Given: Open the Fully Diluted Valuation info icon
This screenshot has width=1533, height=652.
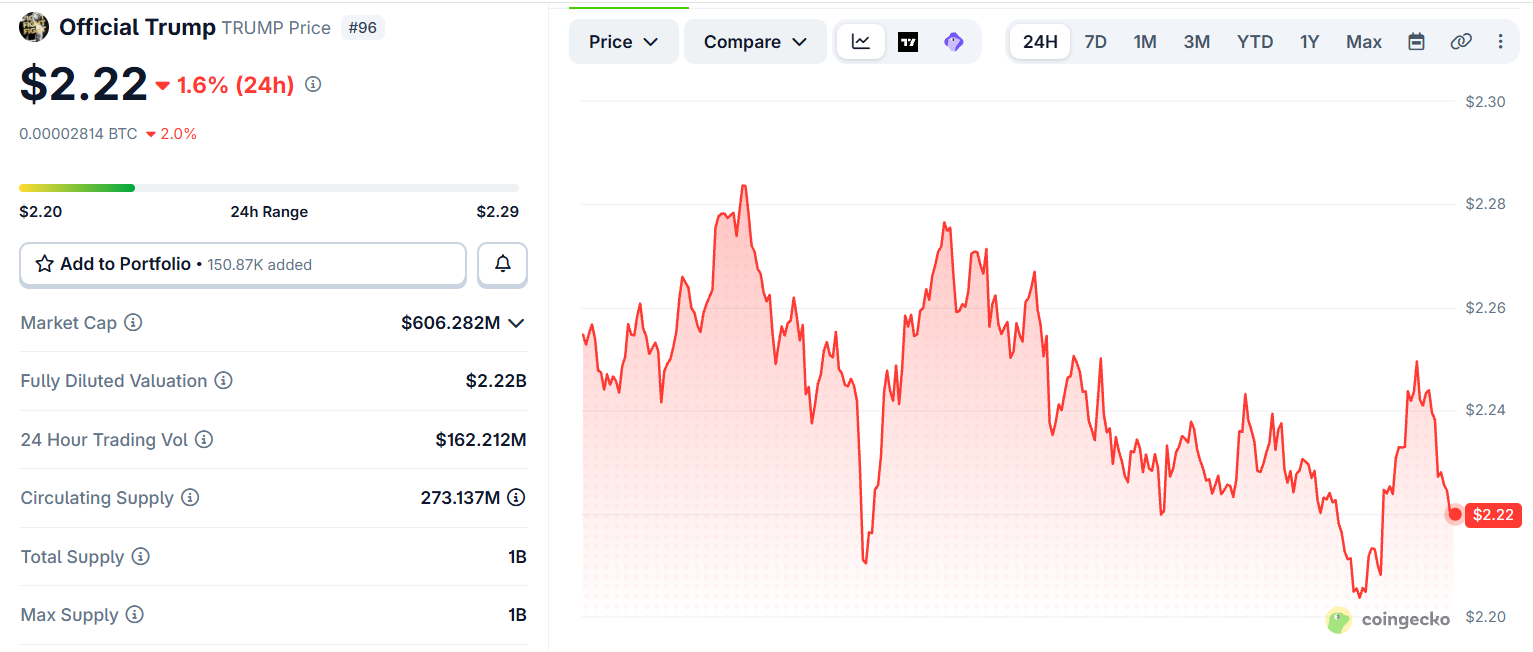Looking at the screenshot, I should [224, 381].
